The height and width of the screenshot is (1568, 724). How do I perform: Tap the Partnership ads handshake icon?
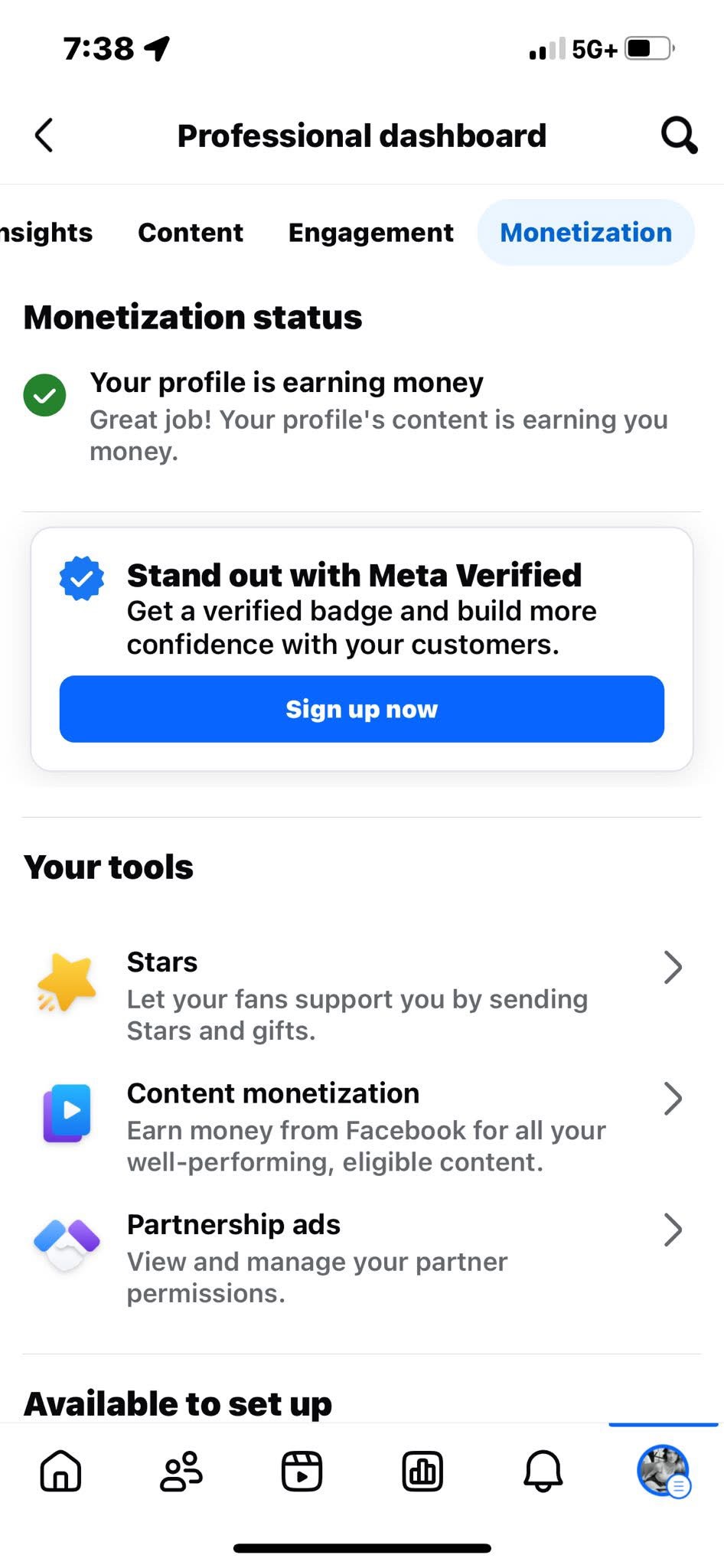tap(67, 1243)
